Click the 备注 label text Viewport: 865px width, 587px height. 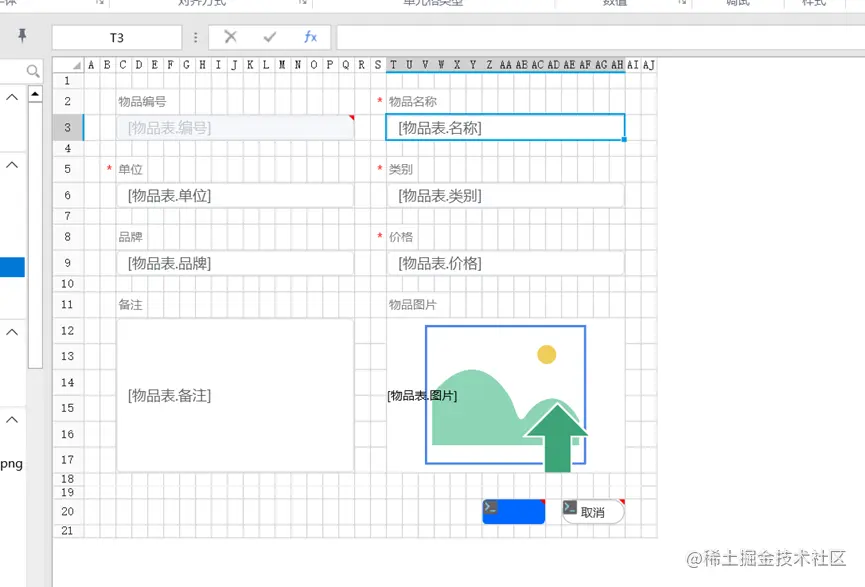[x=130, y=305]
